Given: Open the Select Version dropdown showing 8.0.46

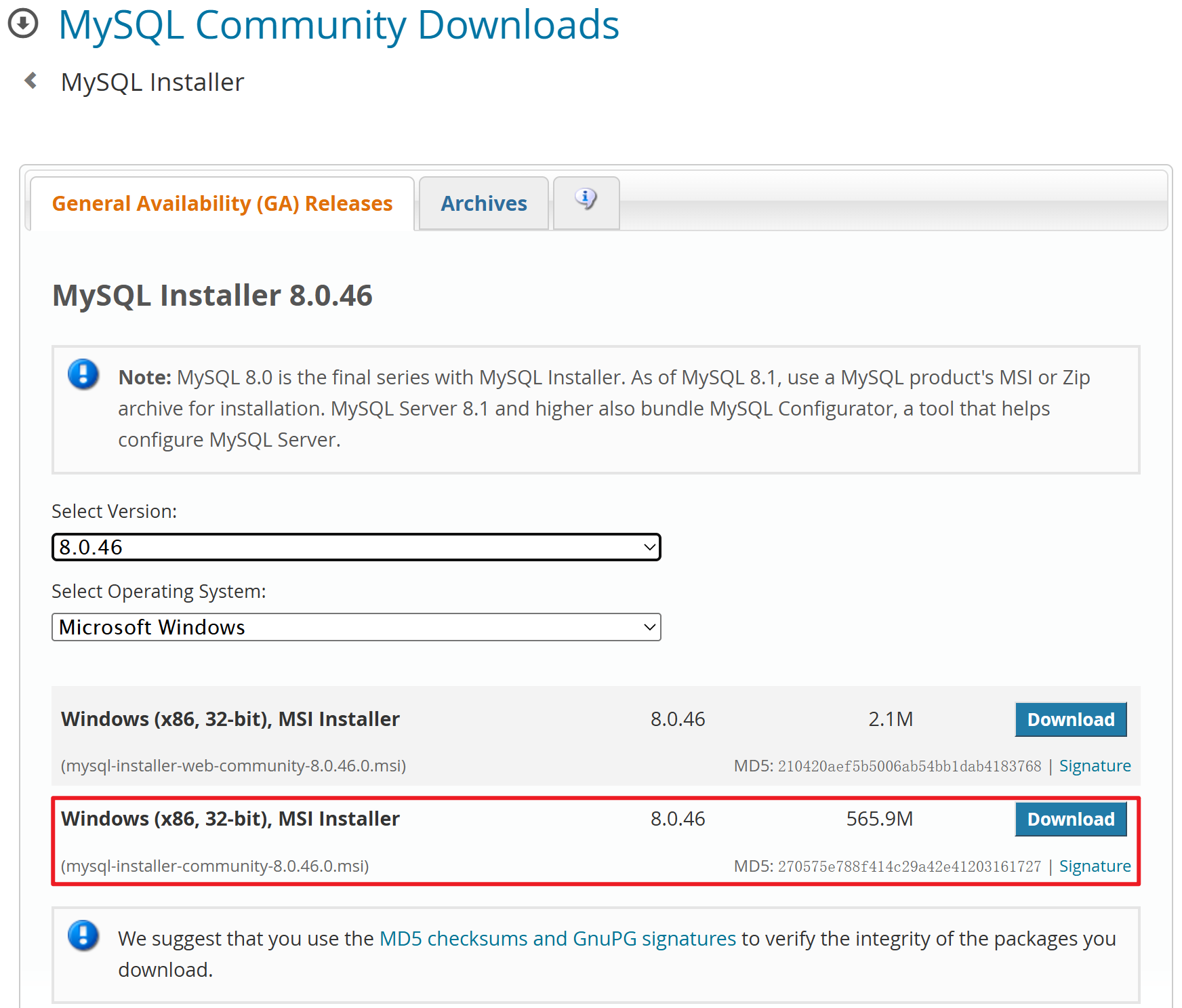Looking at the screenshot, I should (x=356, y=547).
